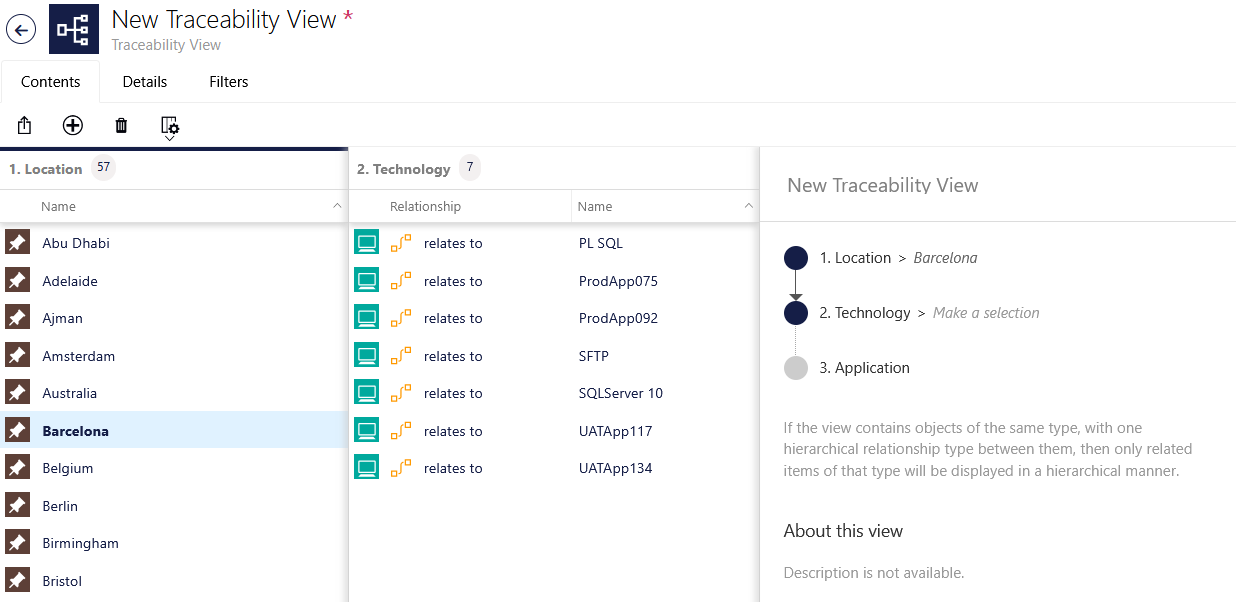Click the computer icon in SQLServer 10 row
This screenshot has height=602, width=1236.
click(367, 393)
